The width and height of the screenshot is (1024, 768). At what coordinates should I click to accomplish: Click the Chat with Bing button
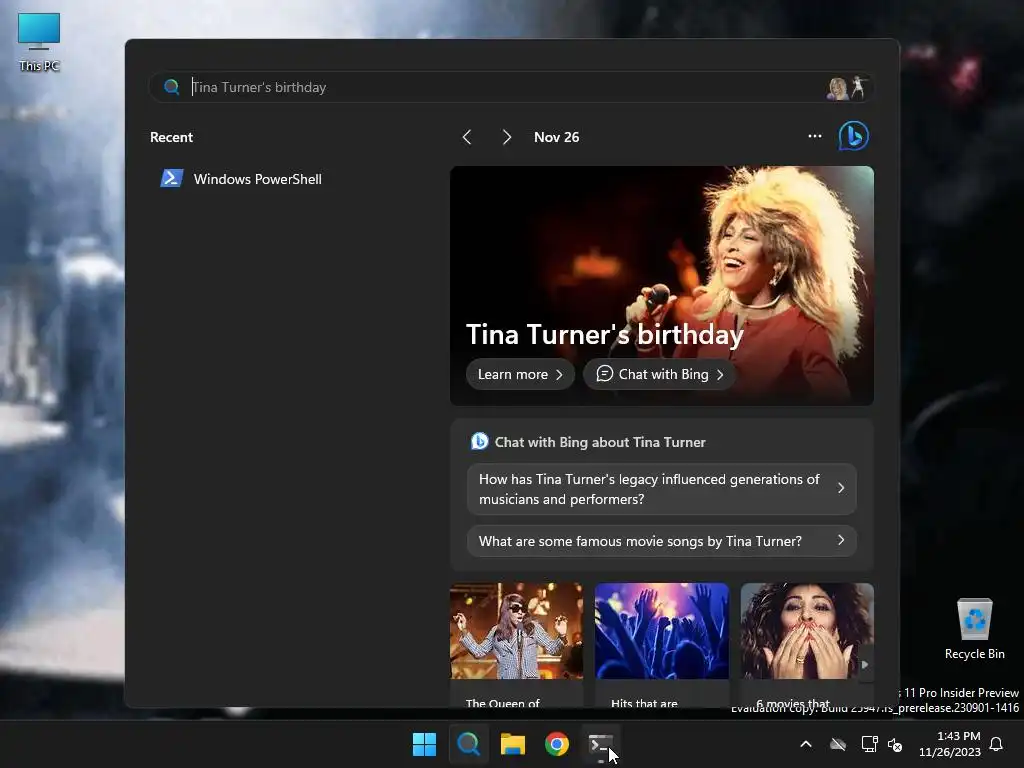[x=660, y=374]
